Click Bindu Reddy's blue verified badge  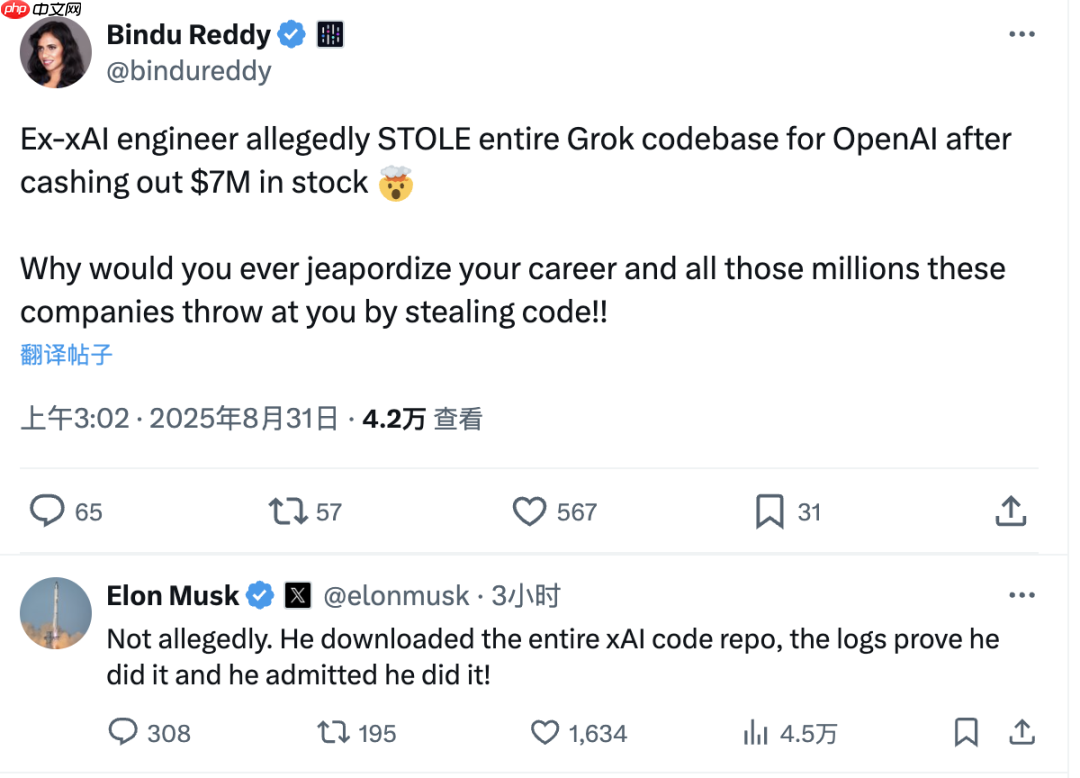pyautogui.click(x=291, y=33)
